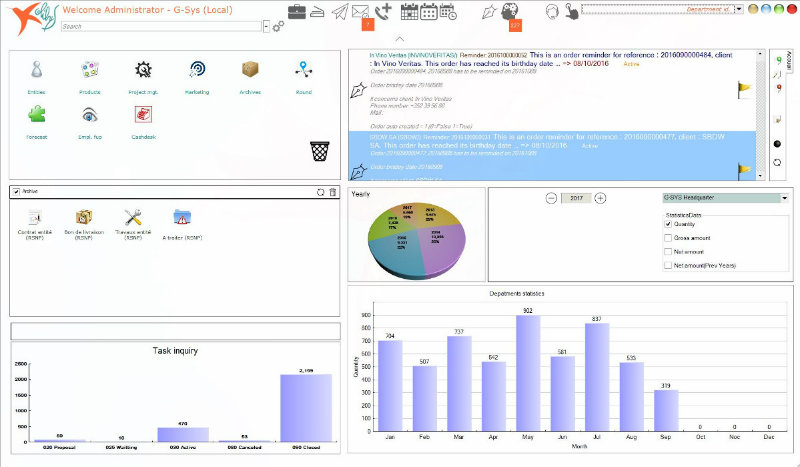This screenshot has width=800, height=467.
Task: Open the Department dropdown at top right
Action: click(737, 9)
